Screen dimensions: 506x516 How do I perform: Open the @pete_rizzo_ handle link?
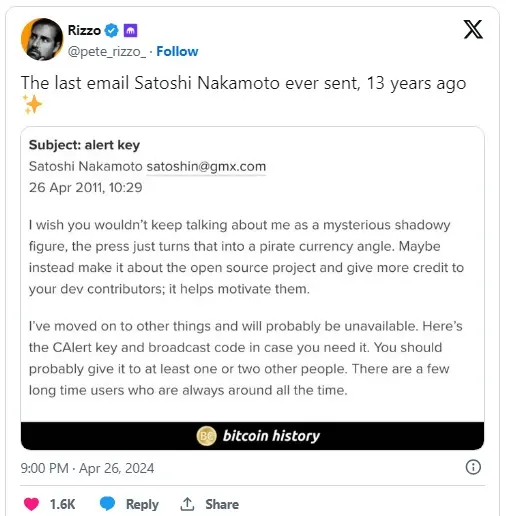(x=107, y=52)
